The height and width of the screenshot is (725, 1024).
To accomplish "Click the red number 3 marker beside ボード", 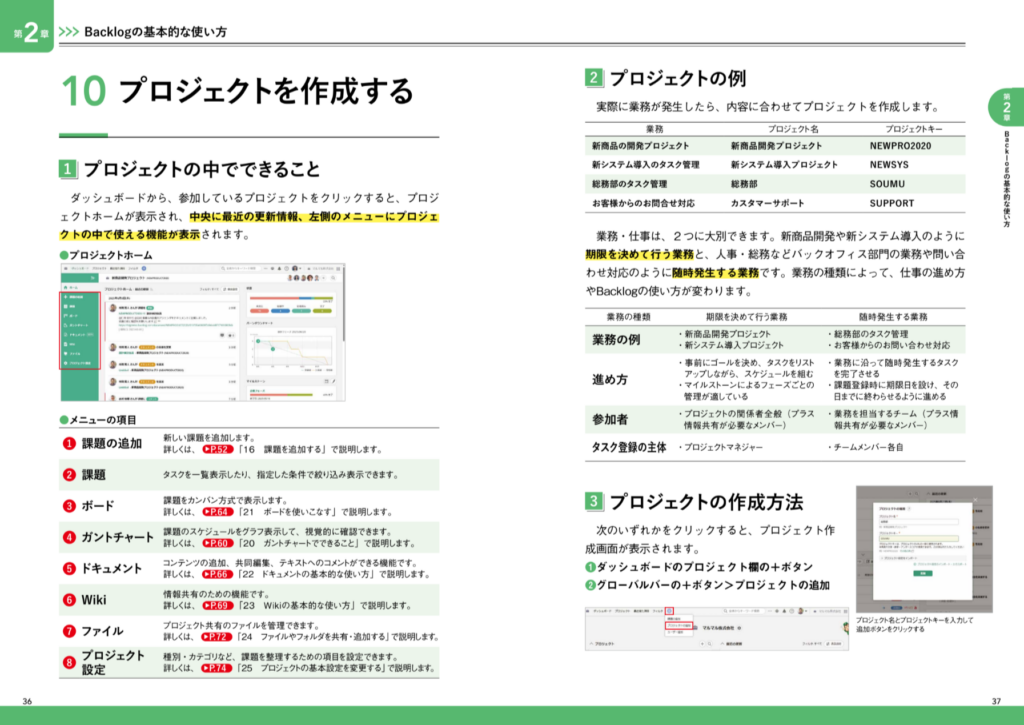I will [x=70, y=505].
